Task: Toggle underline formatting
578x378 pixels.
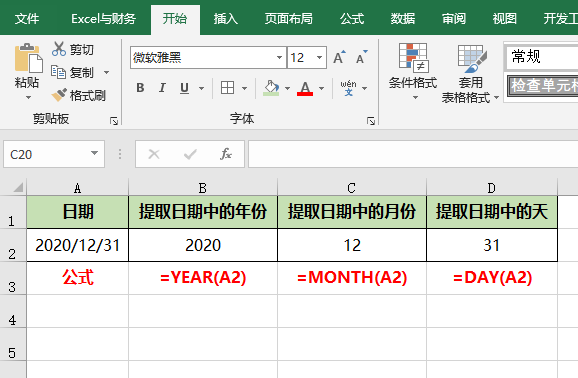Action: [x=184, y=88]
